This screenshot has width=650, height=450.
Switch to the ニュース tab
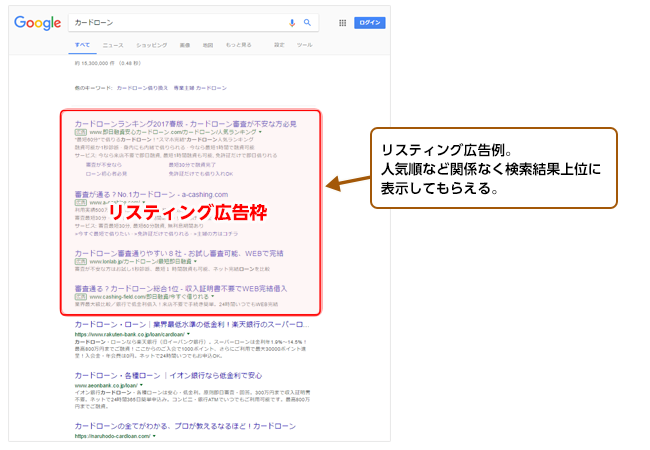tap(113, 45)
